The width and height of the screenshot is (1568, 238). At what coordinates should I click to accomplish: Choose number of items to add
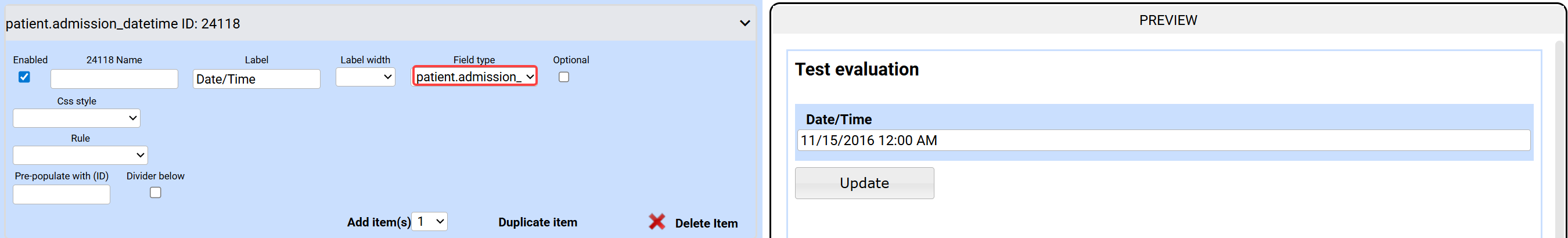coord(430,222)
